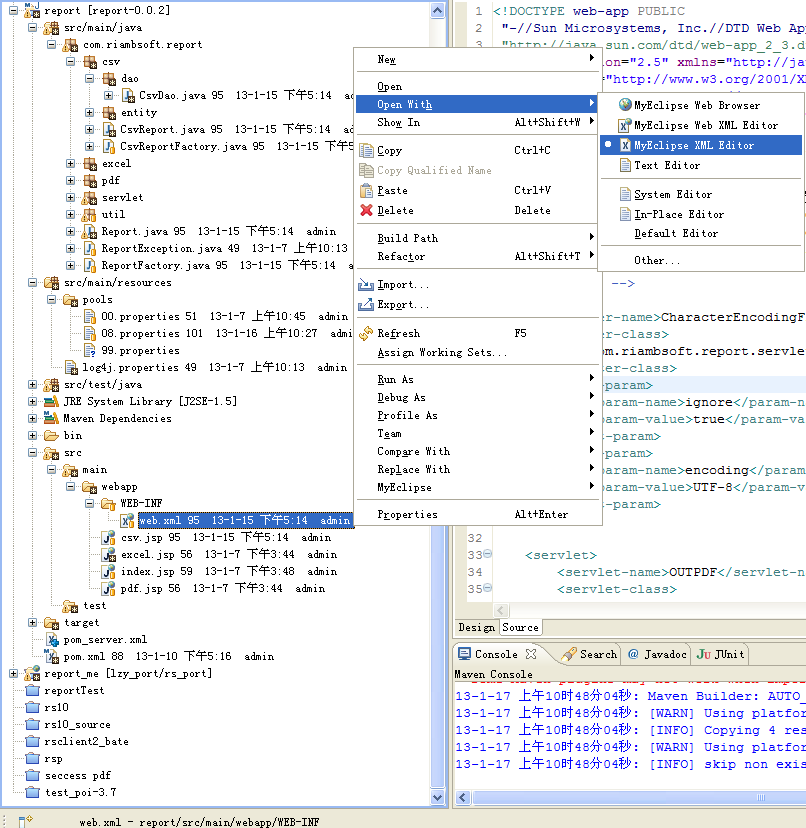Viewport: 806px width, 828px height.
Task: Expand the src/test/java folder
Action: (x=32, y=384)
